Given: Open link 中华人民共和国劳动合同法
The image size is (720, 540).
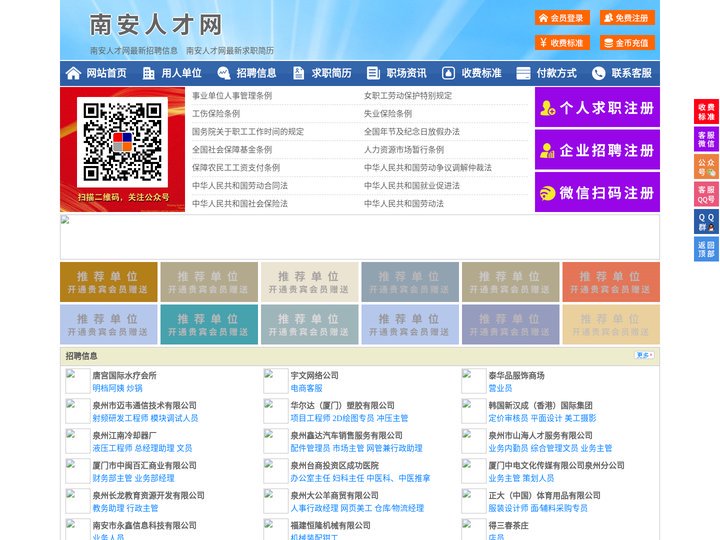Looking at the screenshot, I should pos(240,186).
